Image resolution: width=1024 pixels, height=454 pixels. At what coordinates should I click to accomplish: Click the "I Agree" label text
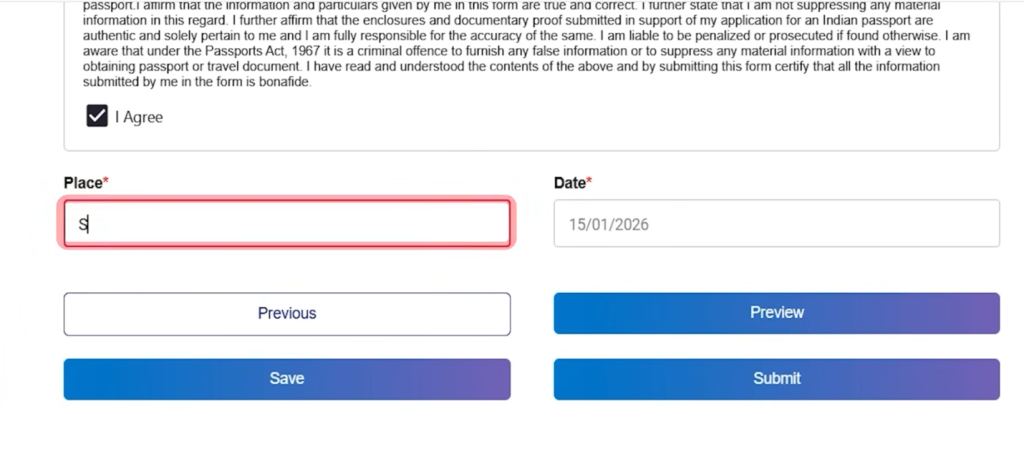138,117
